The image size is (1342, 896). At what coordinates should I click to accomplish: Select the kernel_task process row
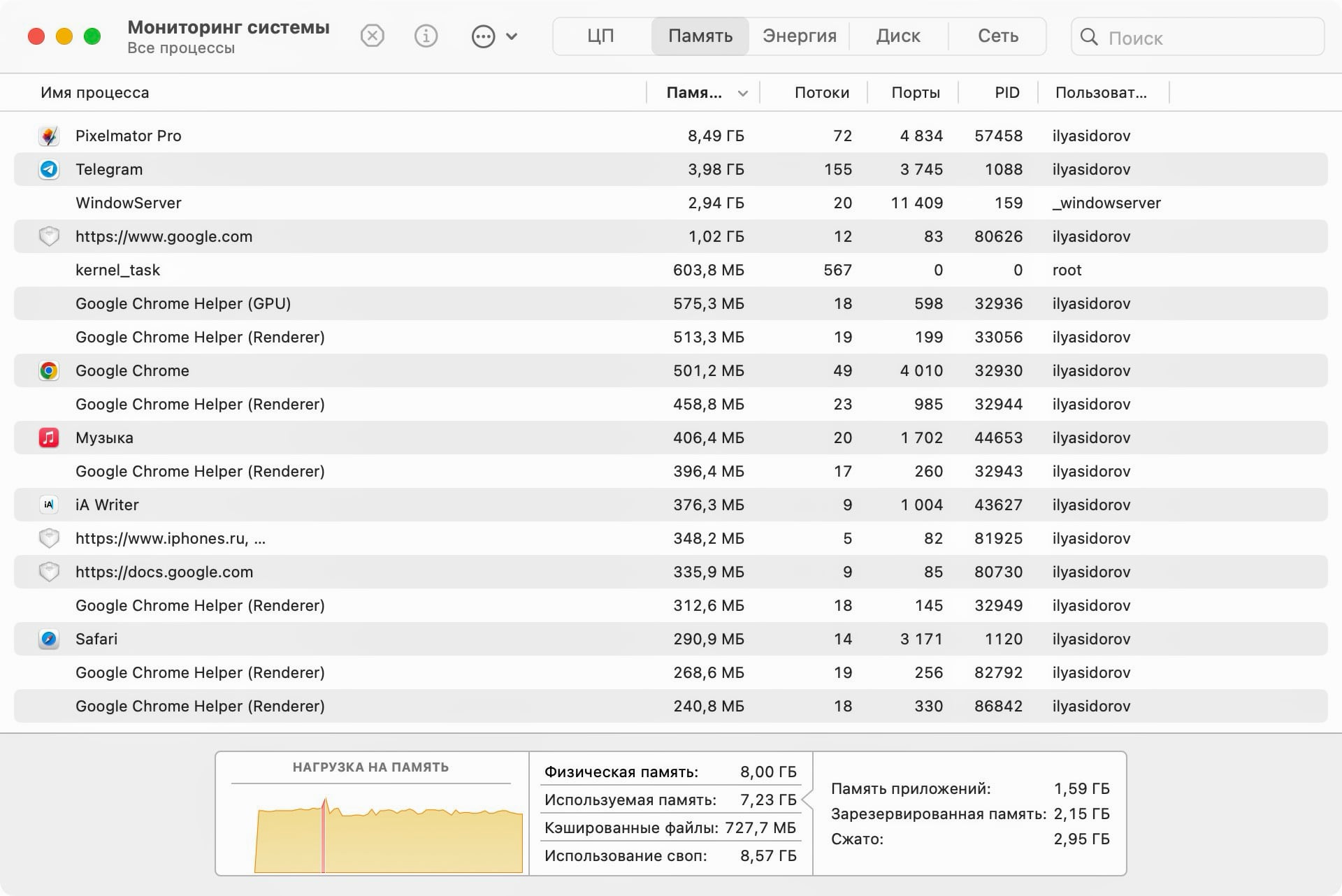(x=349, y=270)
